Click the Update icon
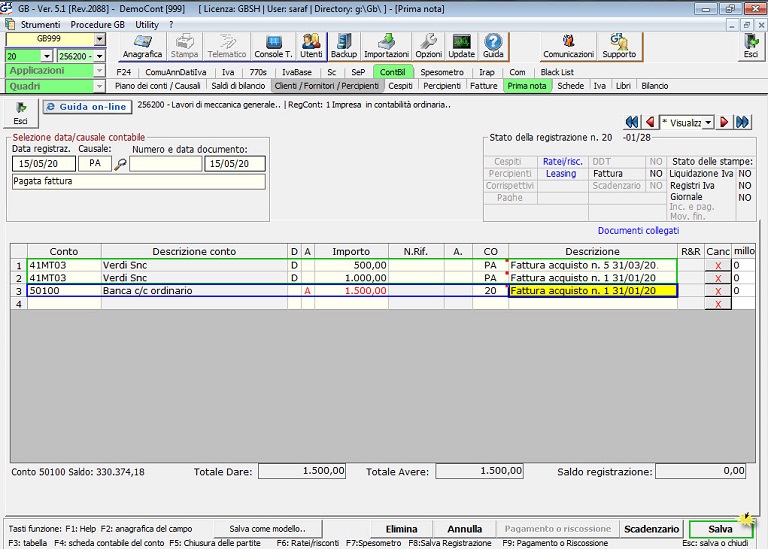Screen dimensions: 768x549 [x=461, y=46]
